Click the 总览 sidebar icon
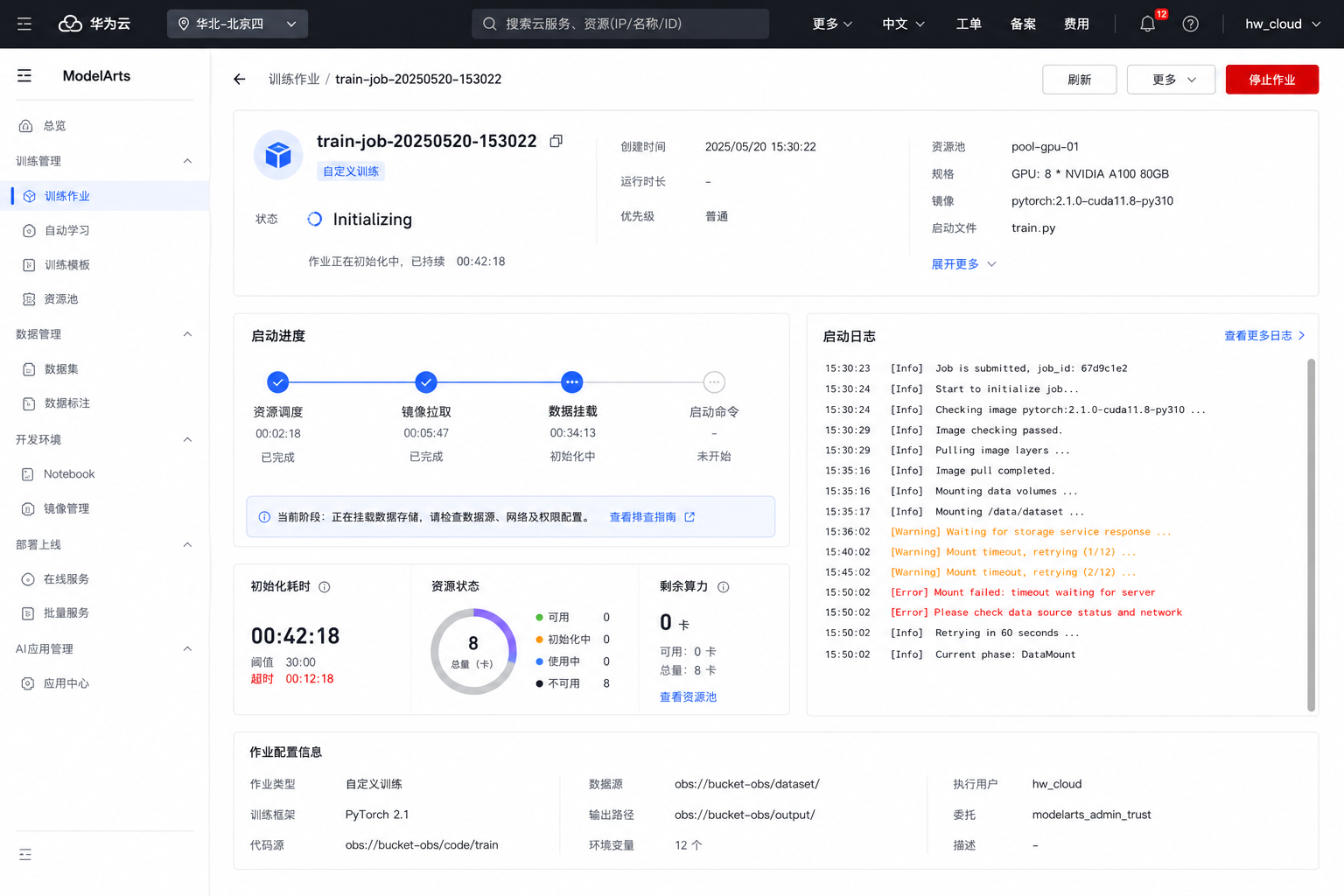This screenshot has height=896, width=1344. click(x=26, y=125)
